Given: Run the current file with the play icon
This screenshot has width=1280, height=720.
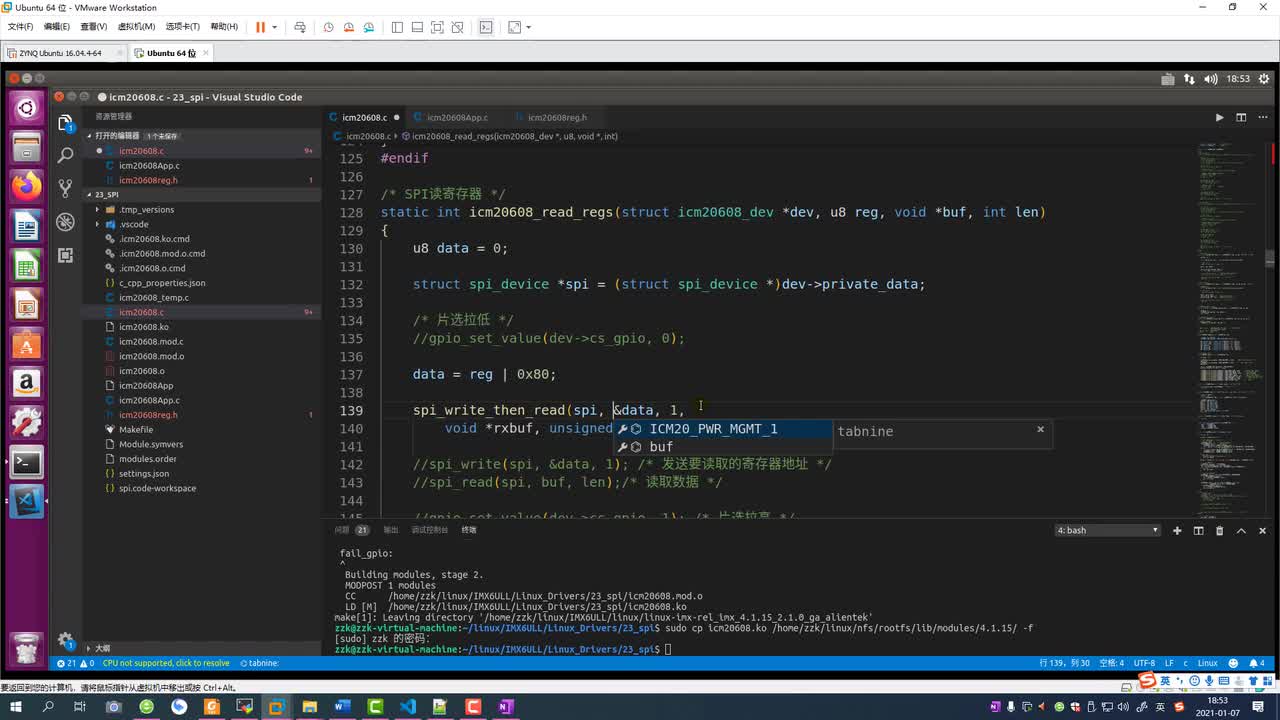Looking at the screenshot, I should coord(1219,117).
